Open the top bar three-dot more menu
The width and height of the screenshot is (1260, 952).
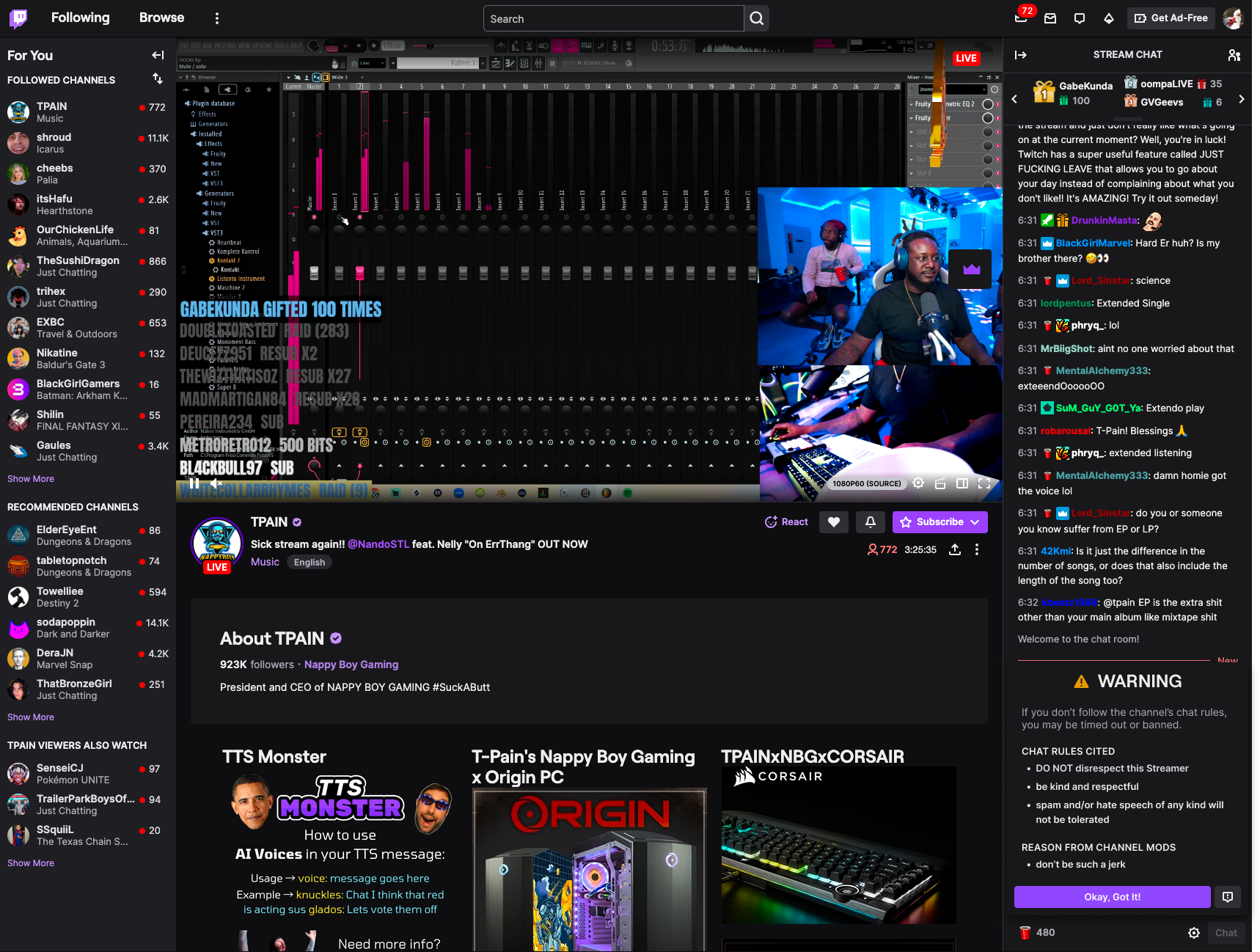click(216, 18)
